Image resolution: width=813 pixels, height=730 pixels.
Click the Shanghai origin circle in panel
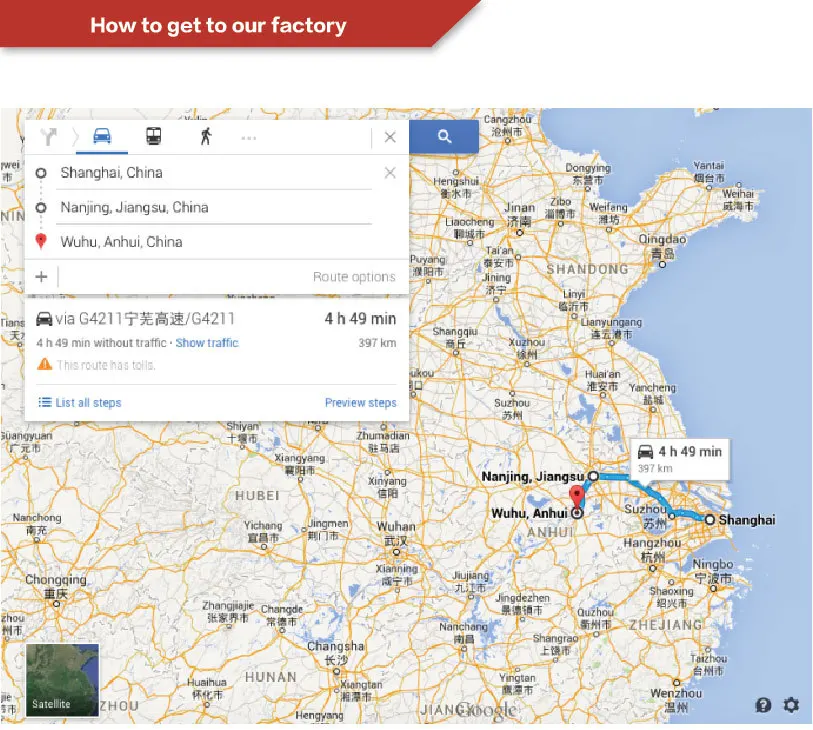point(41,173)
